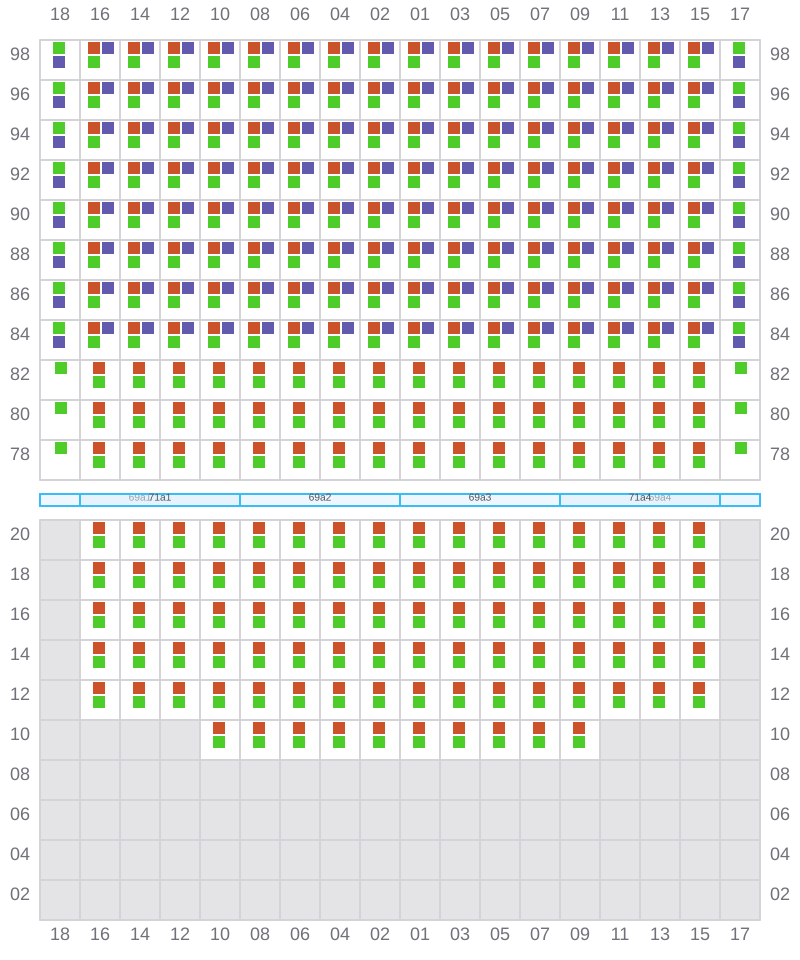Select empty grey cell at row 08, column 01
Viewport: 800px width, 960px height.
tap(420, 780)
